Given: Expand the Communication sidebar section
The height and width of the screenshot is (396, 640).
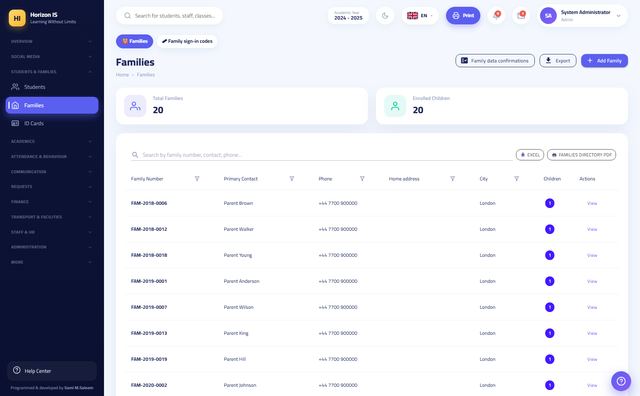Looking at the screenshot, I should [x=51, y=171].
